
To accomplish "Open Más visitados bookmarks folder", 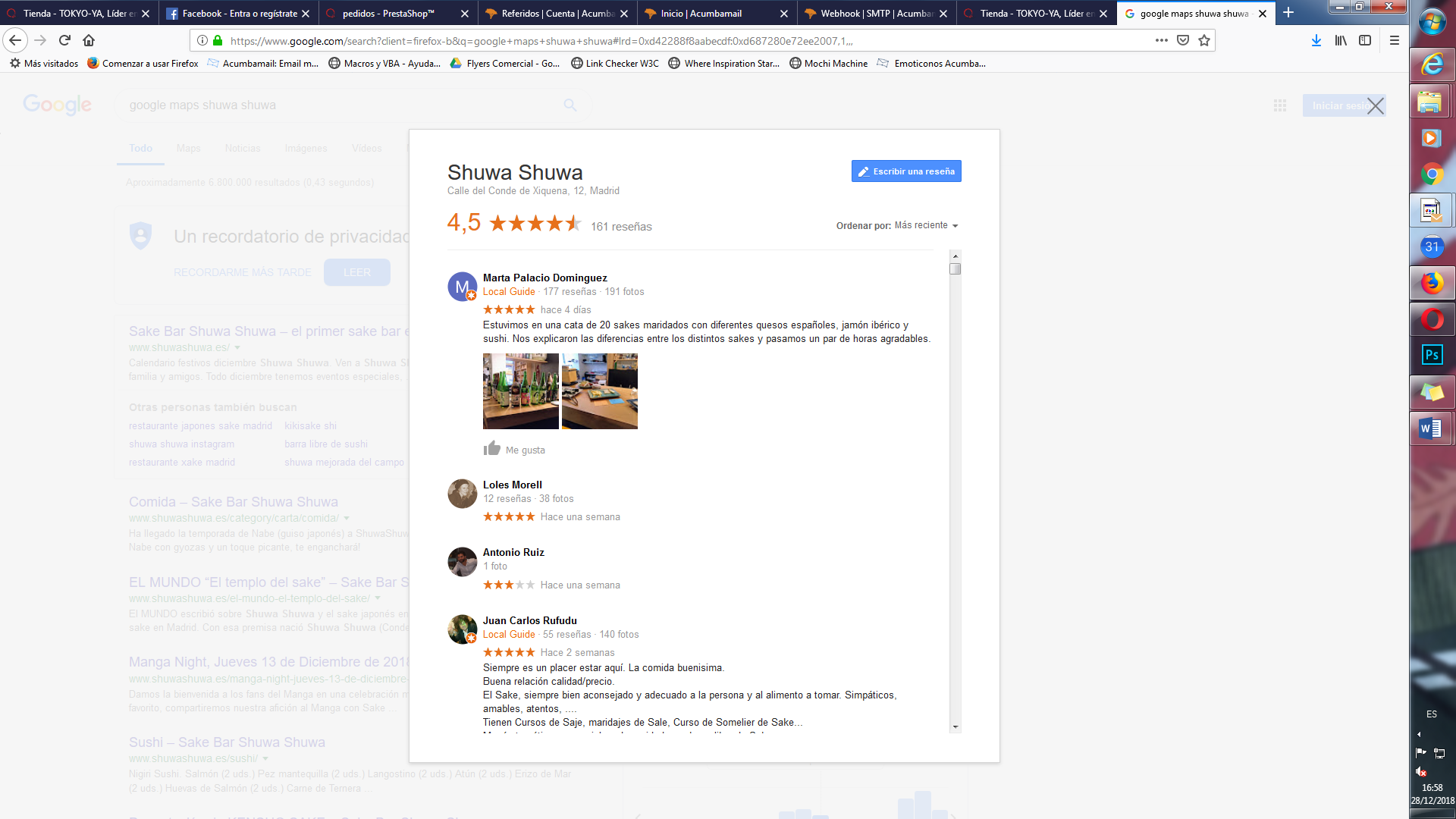I will coord(44,64).
